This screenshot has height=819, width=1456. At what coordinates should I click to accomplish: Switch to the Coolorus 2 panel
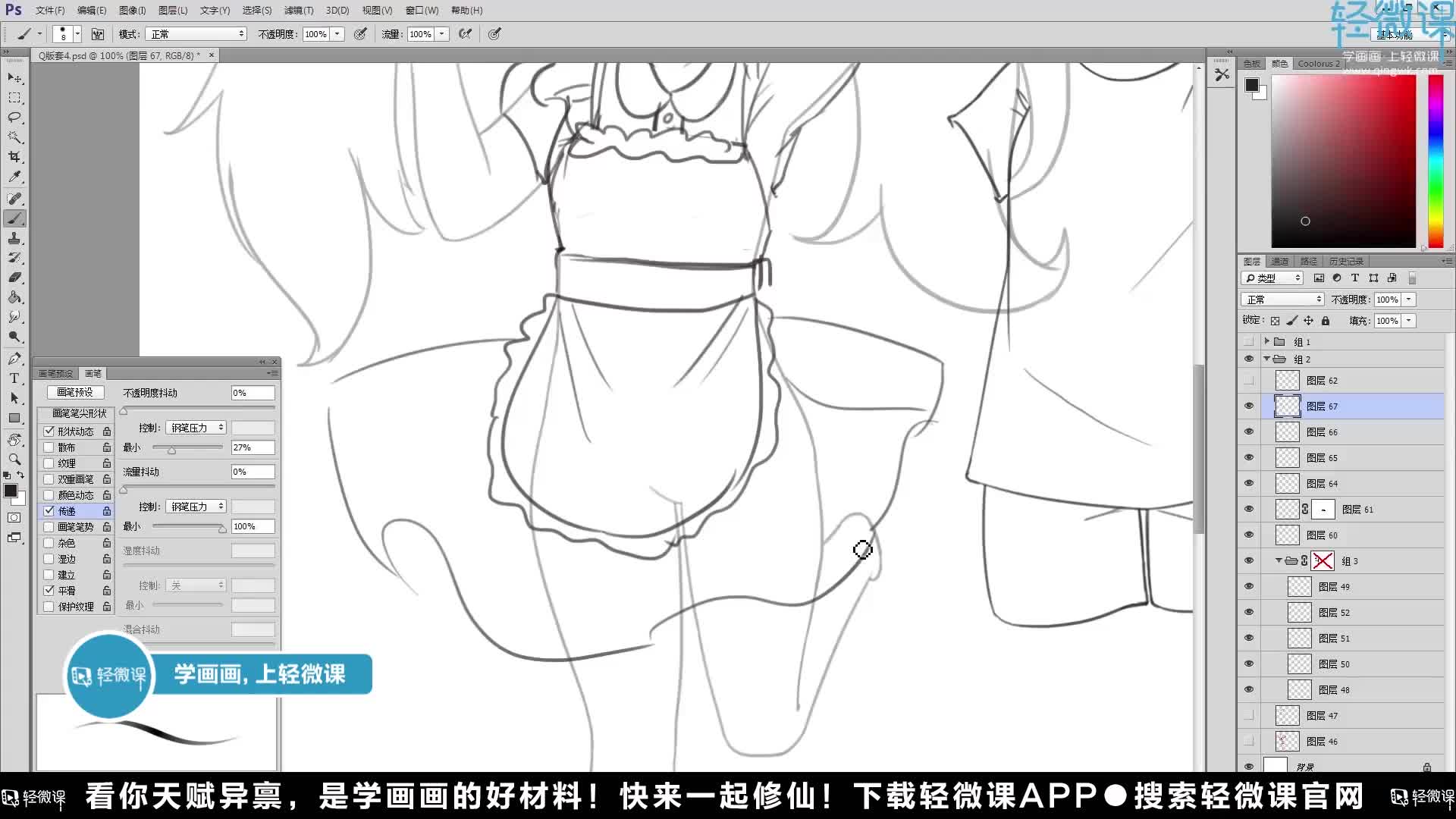point(1318,64)
